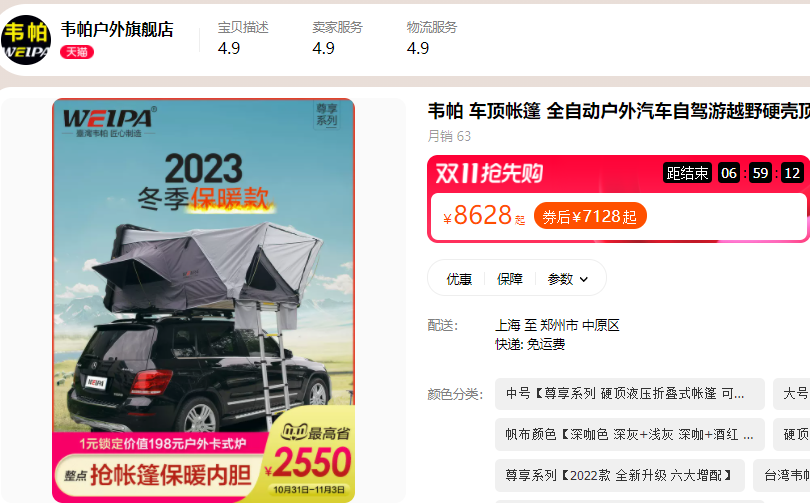The image size is (810, 503).
Task: View the 物流服务 4.9 rating
Action: 432,38
